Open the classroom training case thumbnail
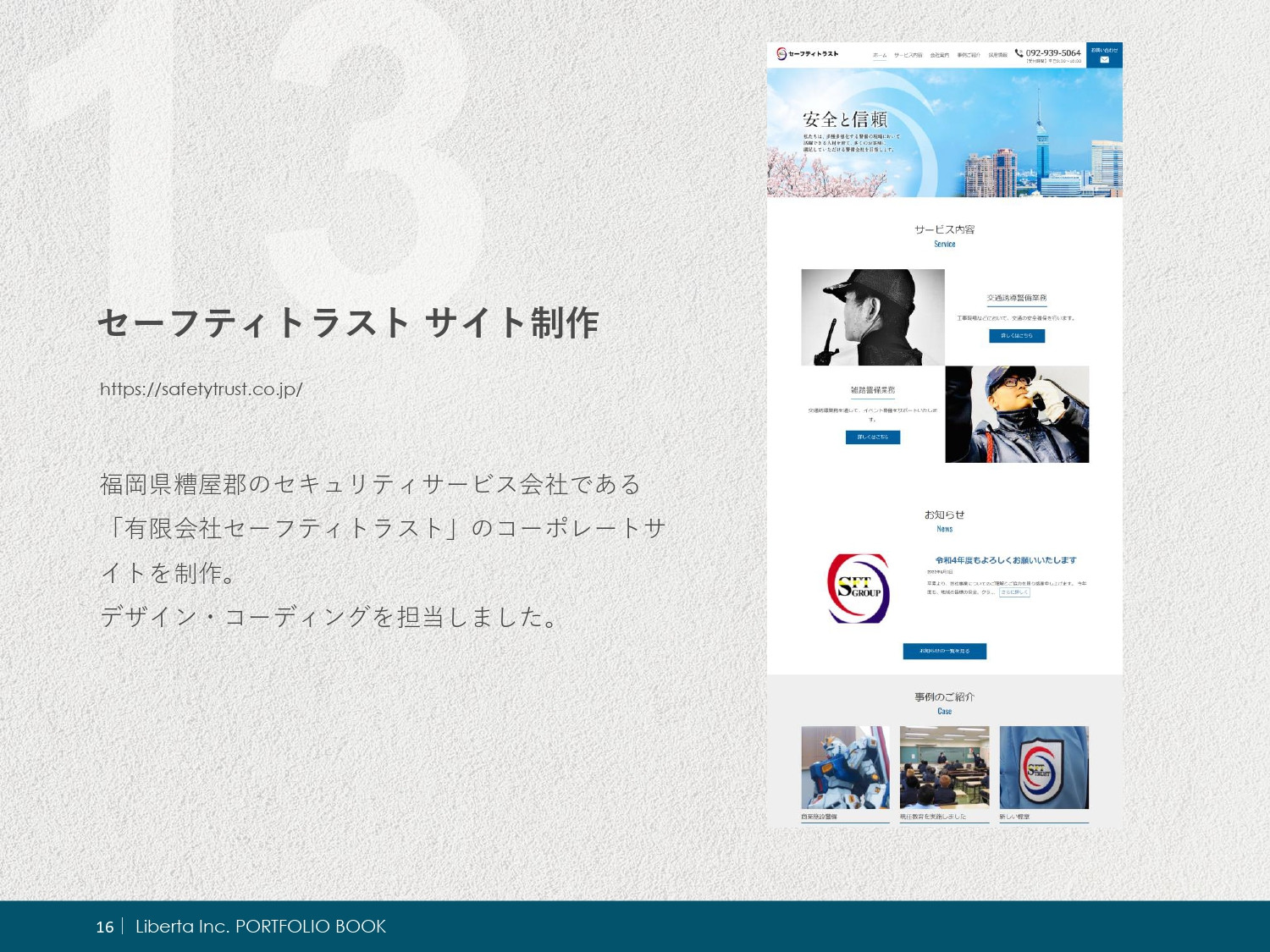 click(944, 768)
